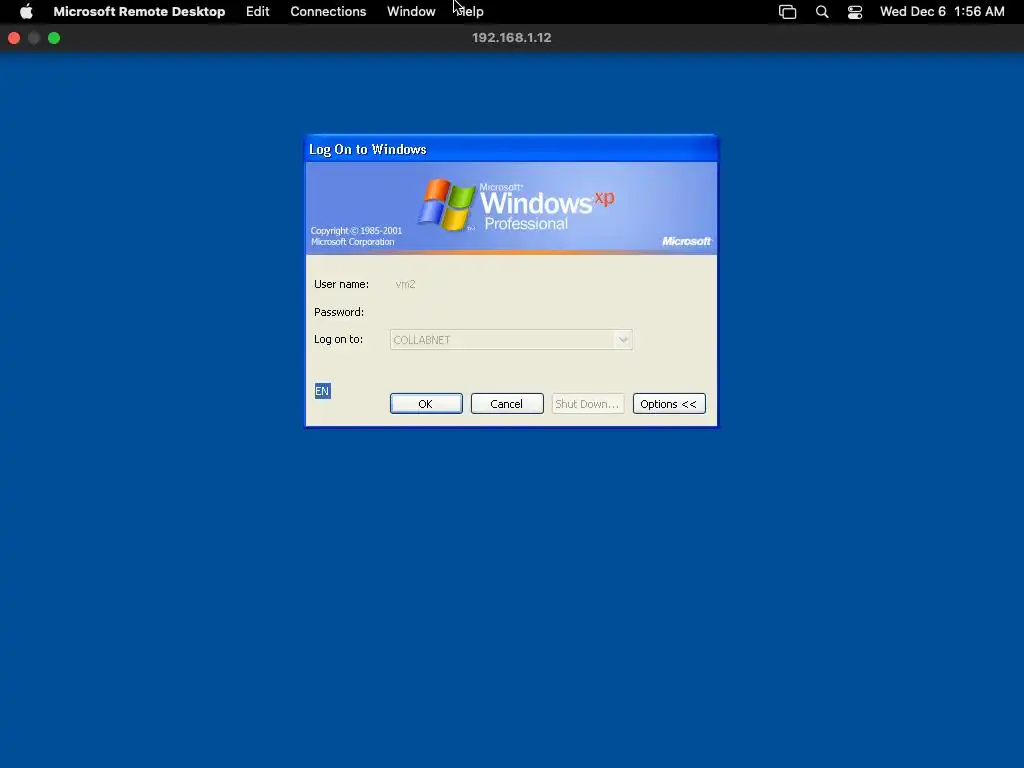Open the Connections menu
Viewport: 1024px width, 768px height.
point(328,12)
